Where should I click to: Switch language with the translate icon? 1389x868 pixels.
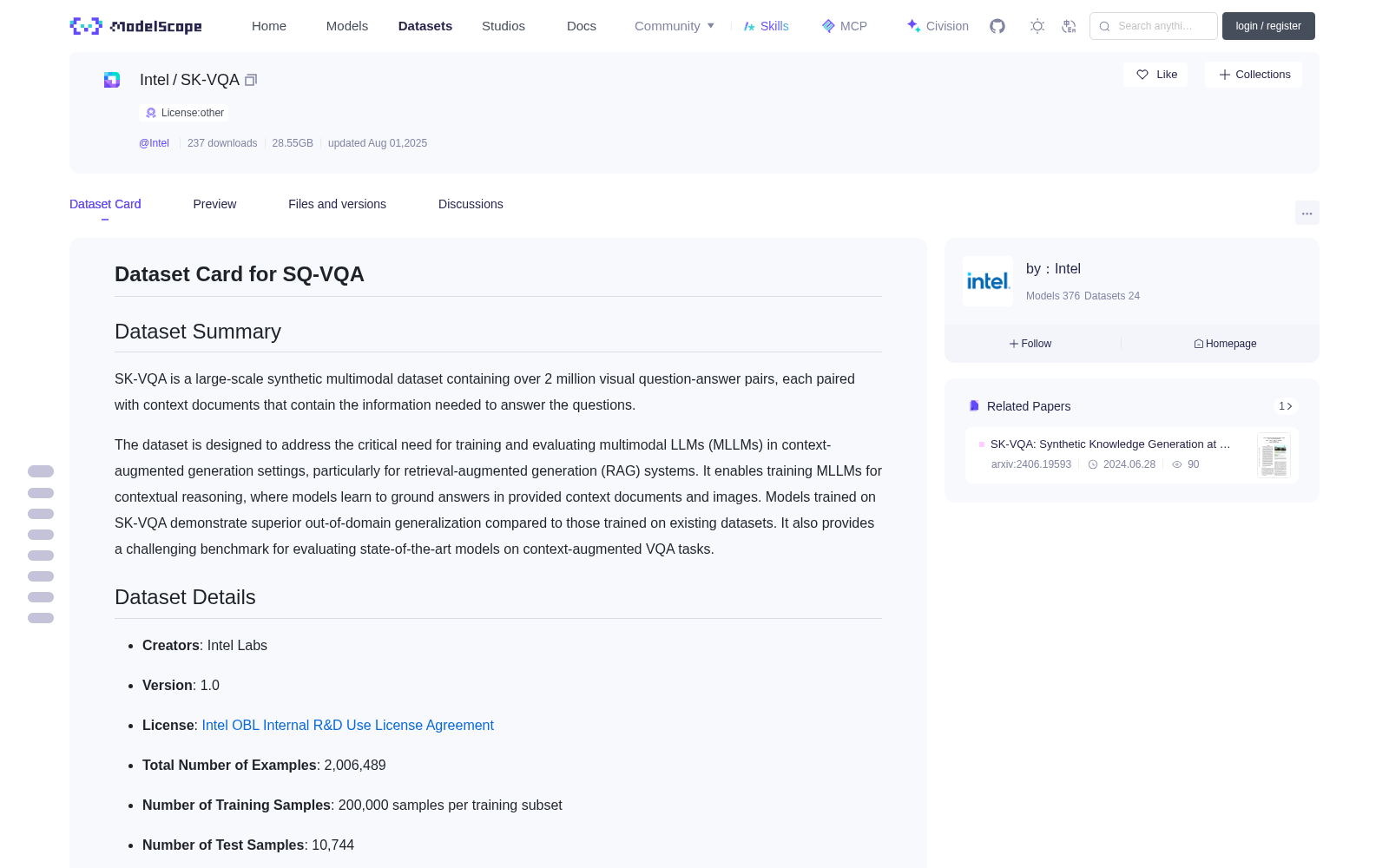coord(1070,26)
